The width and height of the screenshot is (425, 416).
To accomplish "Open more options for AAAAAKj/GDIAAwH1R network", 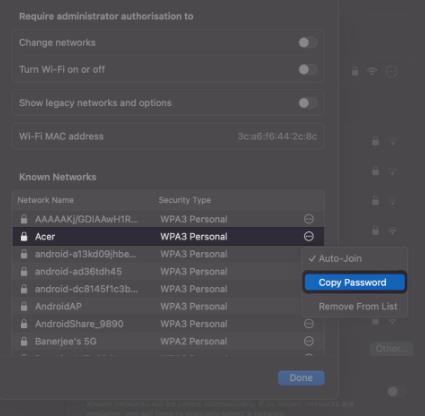I will (309, 219).
